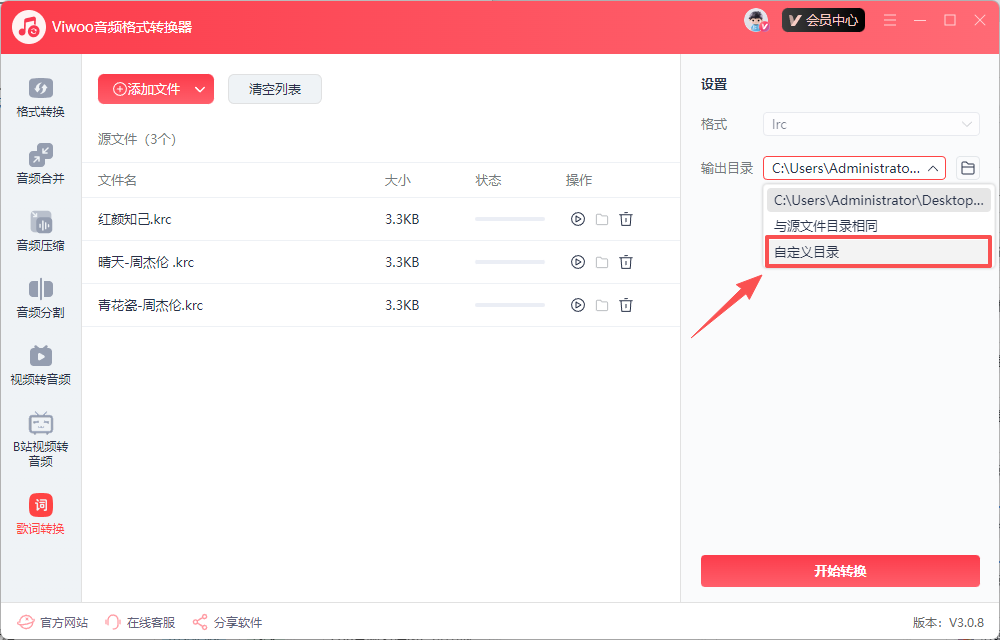Switch to 格式转换 sidebar tab
This screenshot has width=1000, height=640.
[41, 98]
